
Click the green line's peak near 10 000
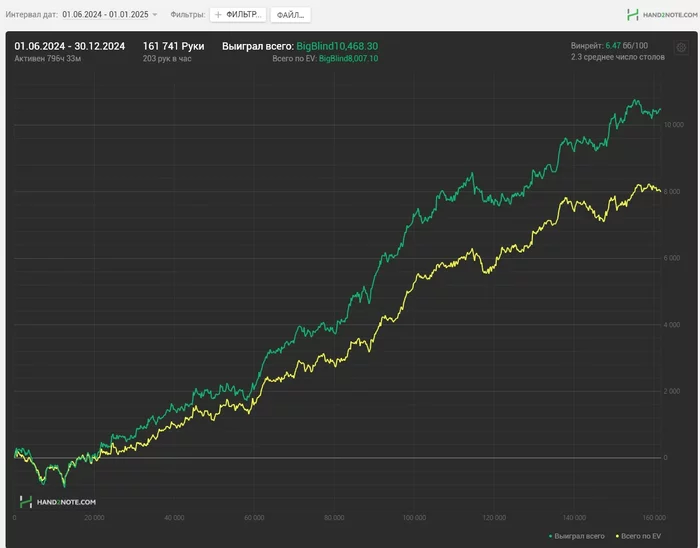click(636, 101)
